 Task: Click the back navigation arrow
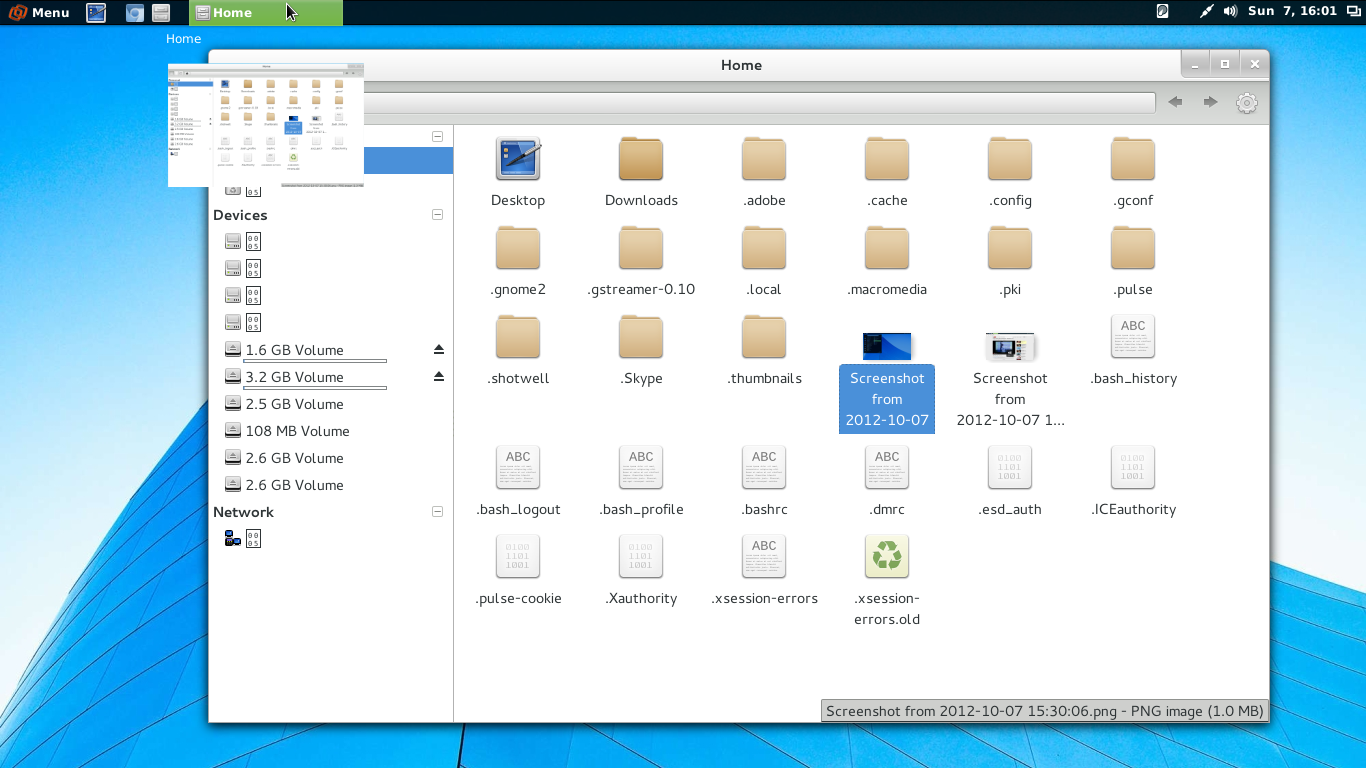(x=1175, y=101)
